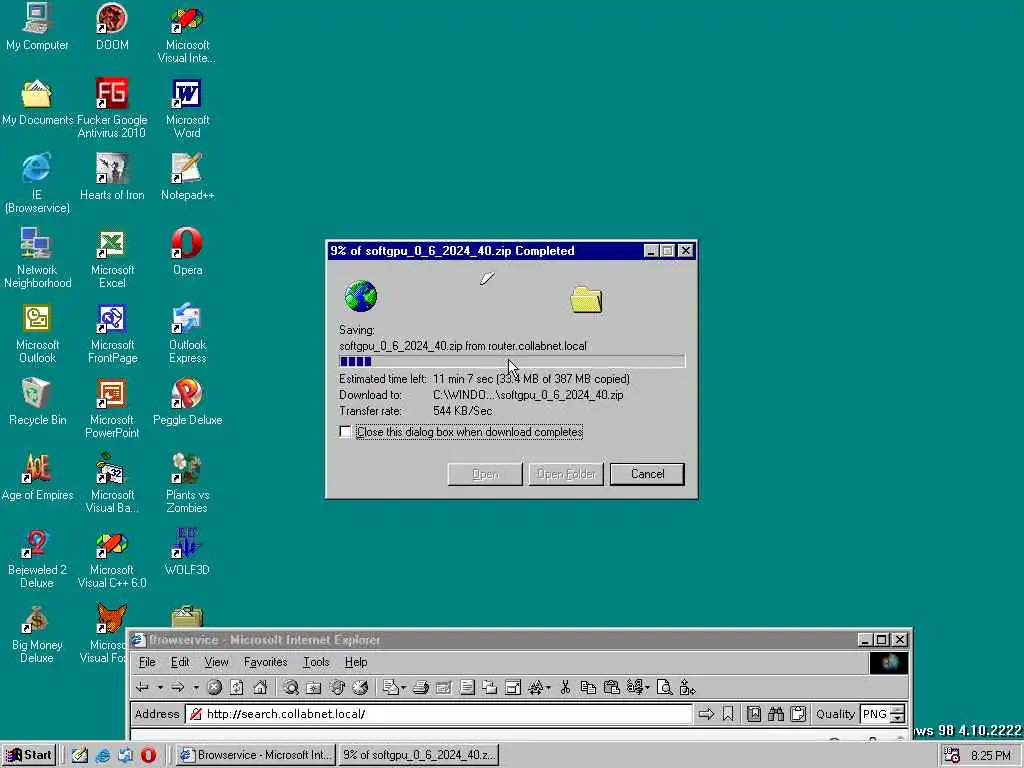The height and width of the screenshot is (768, 1024).
Task: Select the Microsoft Outlook desktop icon
Action: [37, 333]
